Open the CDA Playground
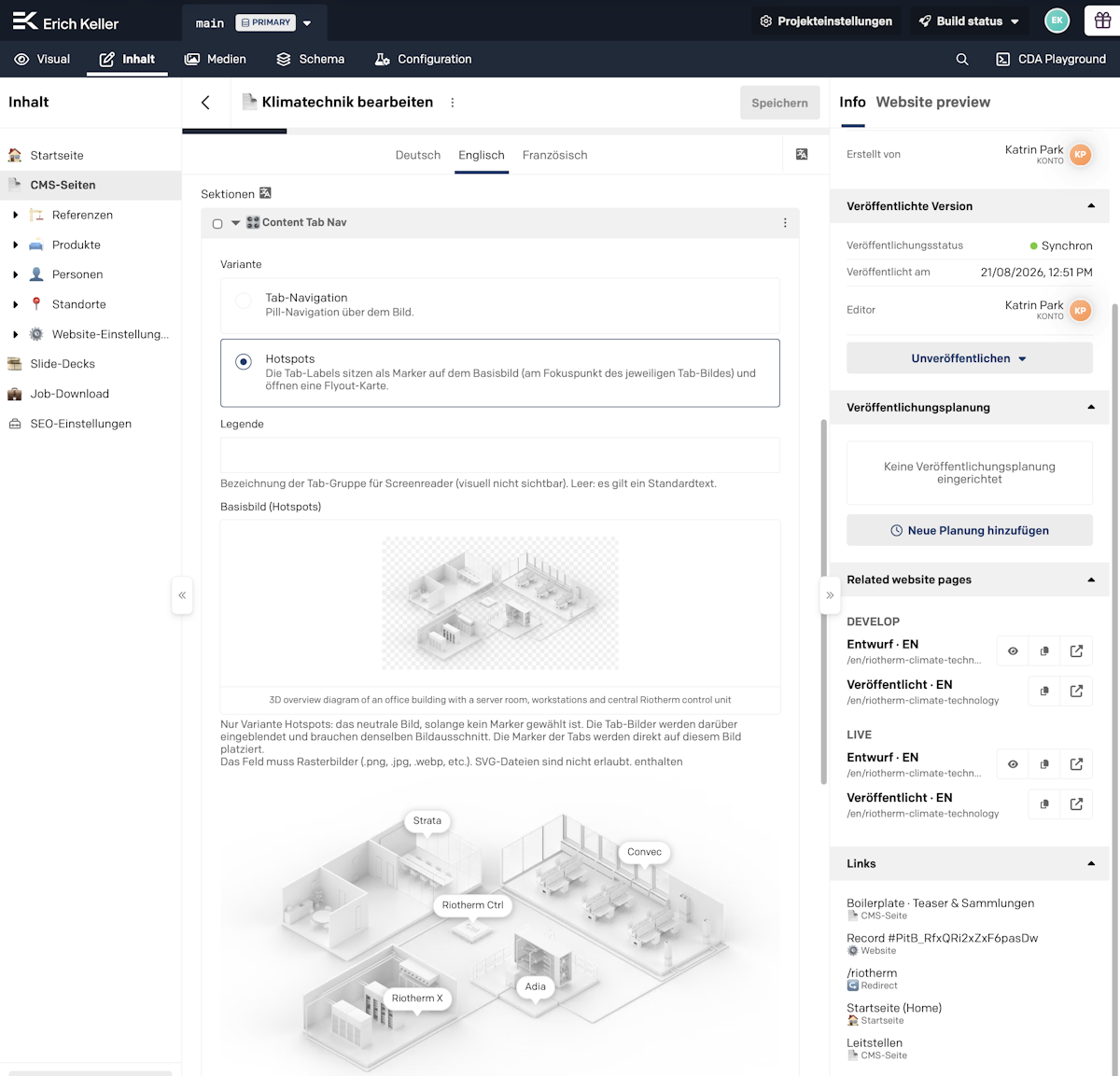1120x1076 pixels. [1051, 59]
